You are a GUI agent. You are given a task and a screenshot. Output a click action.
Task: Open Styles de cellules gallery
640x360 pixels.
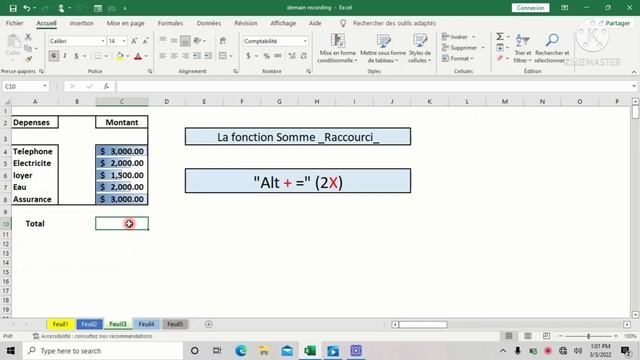(420, 48)
